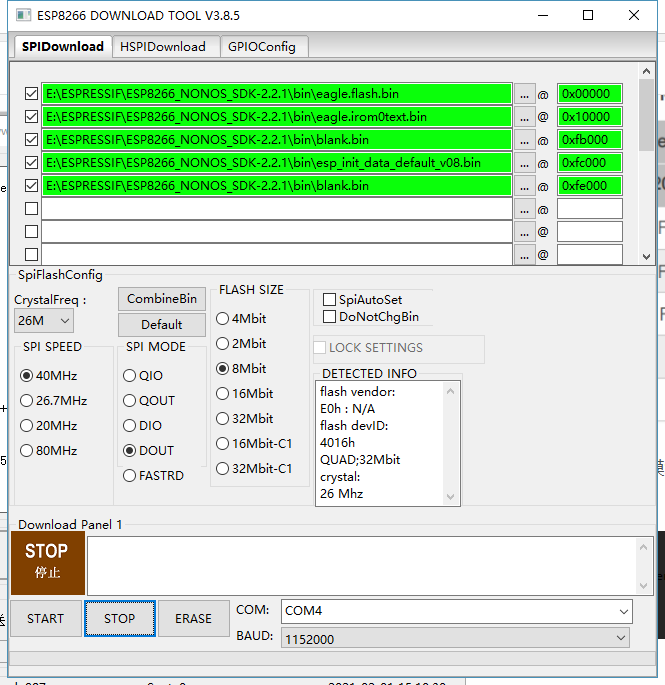Screen dimensions: 665x685
Task: Click the first empty file path field
Action: [x=277, y=209]
